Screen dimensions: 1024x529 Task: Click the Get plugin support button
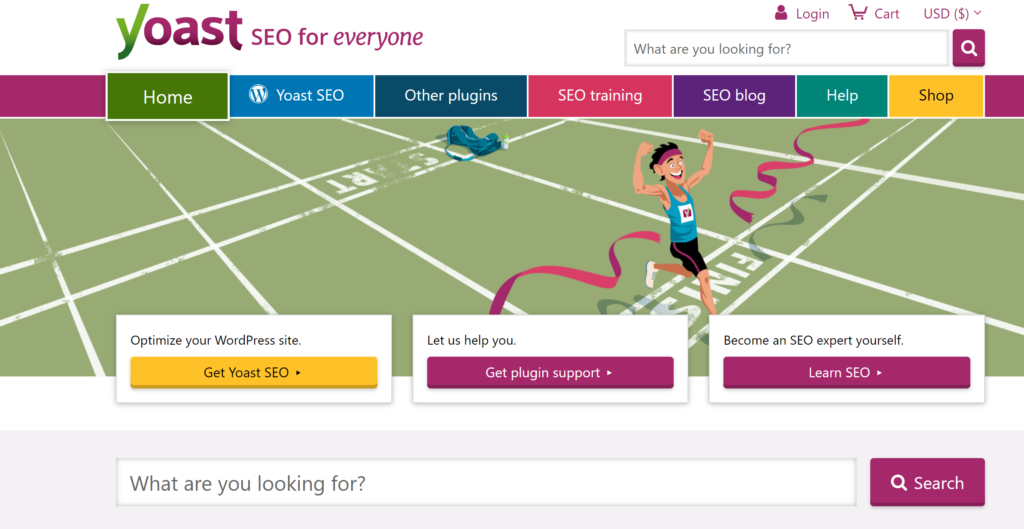tap(550, 373)
